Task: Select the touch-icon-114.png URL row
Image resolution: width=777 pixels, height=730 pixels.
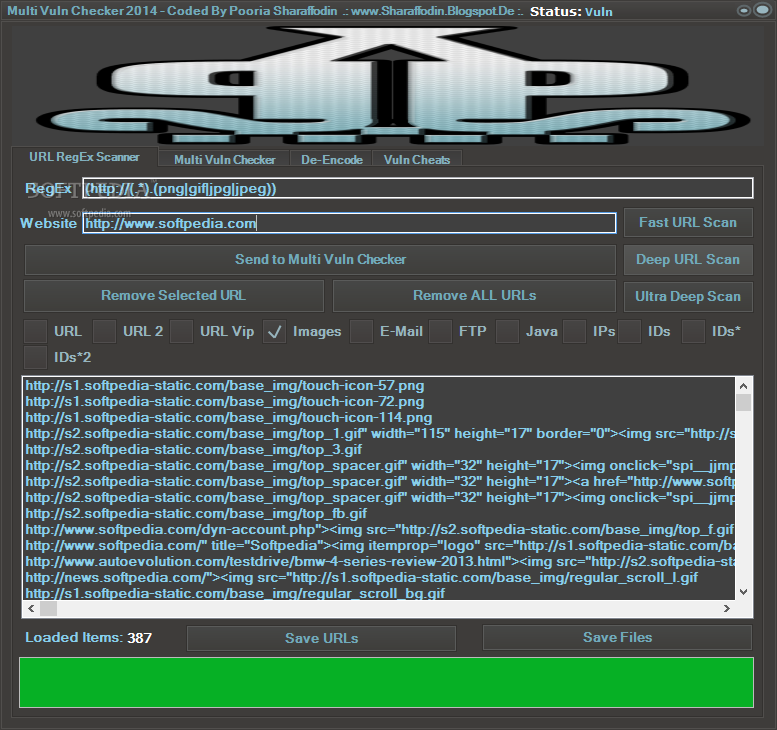Action: point(379,417)
